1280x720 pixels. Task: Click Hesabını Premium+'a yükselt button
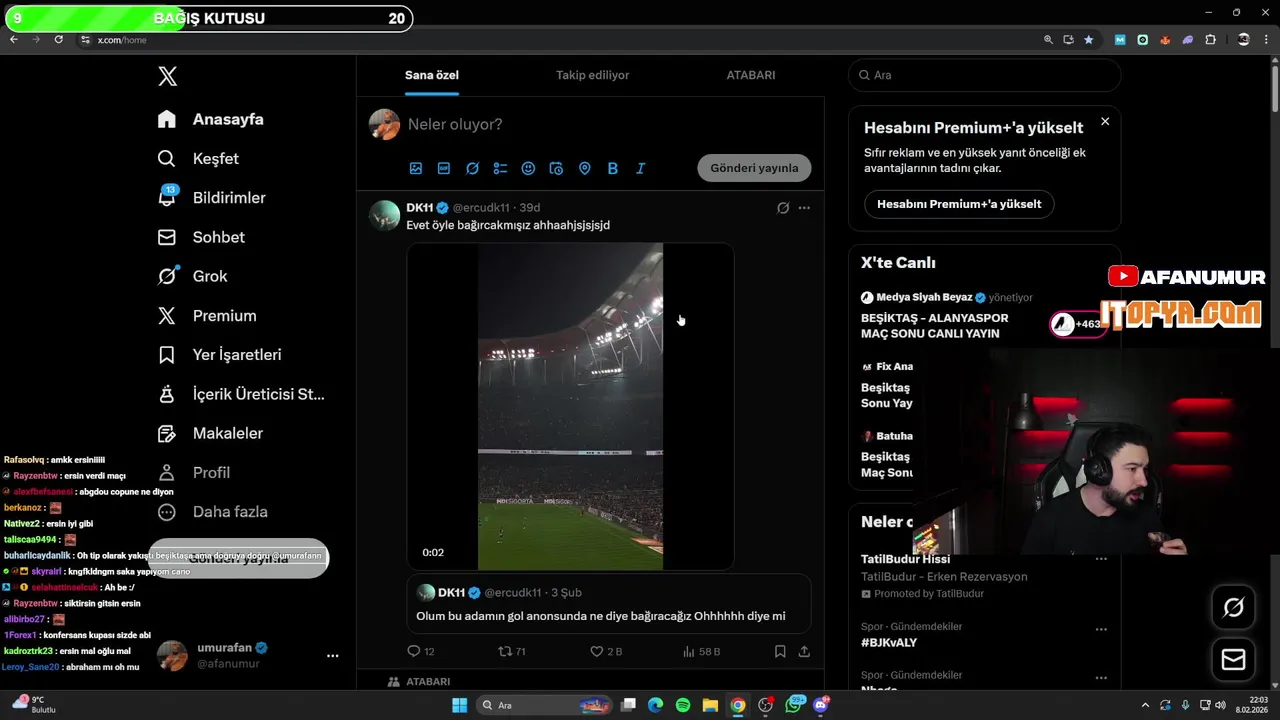click(x=959, y=204)
